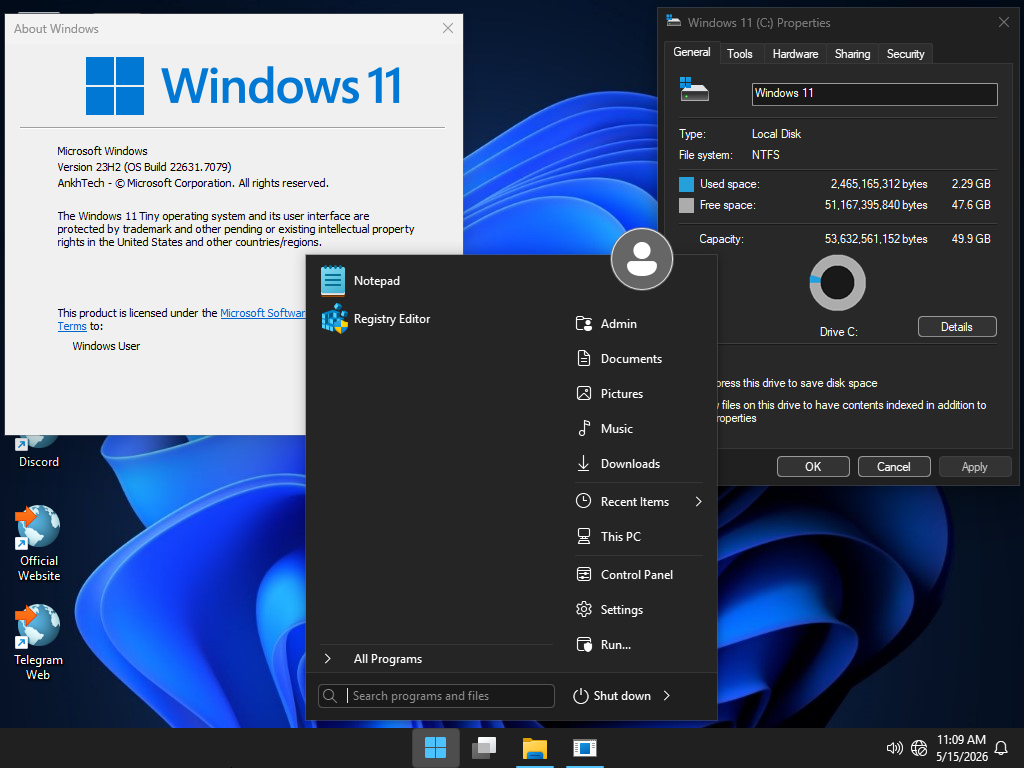
Task: Open This PC from the Start menu
Action: [609, 537]
